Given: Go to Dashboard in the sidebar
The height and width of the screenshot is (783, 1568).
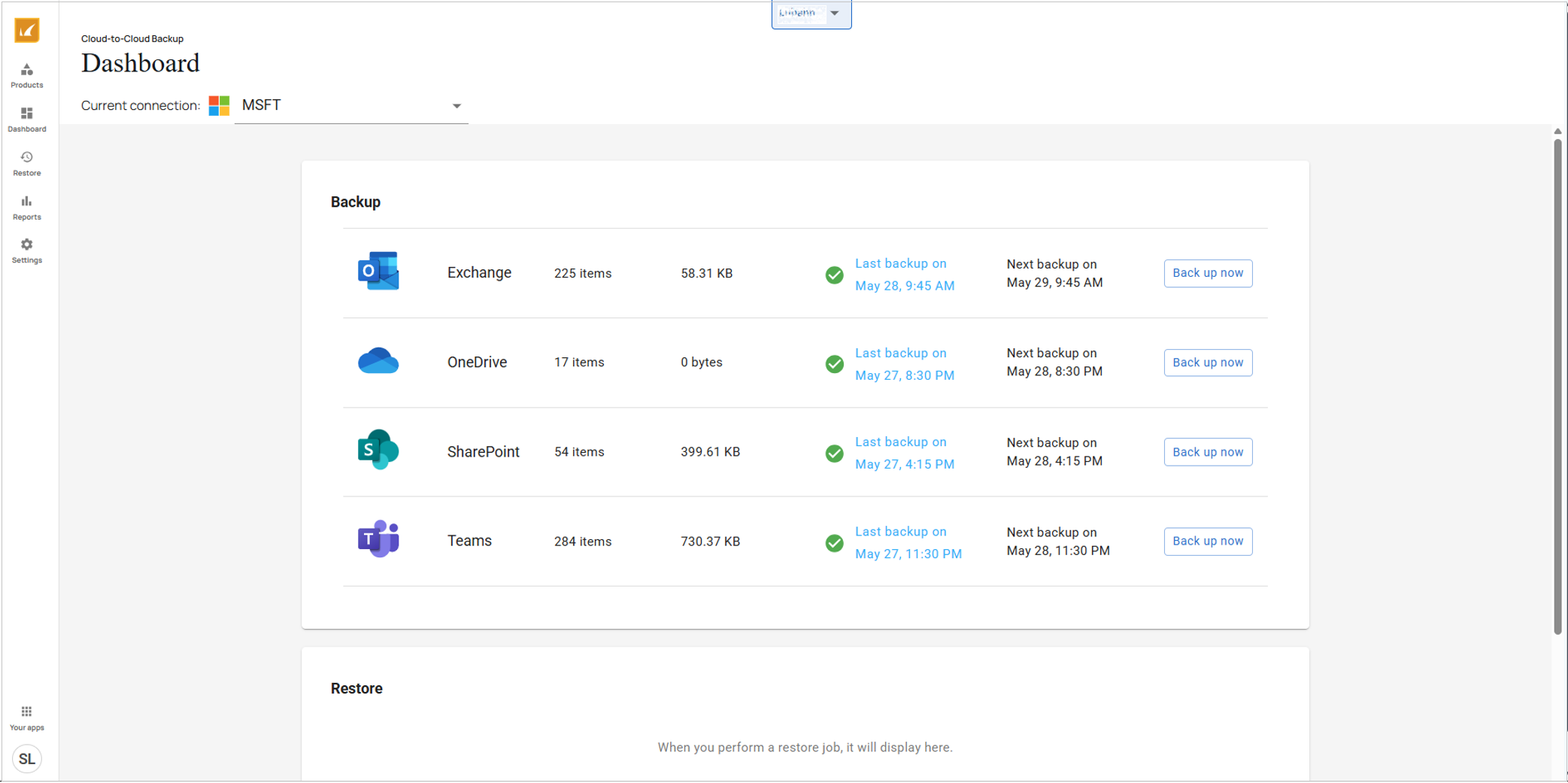Looking at the screenshot, I should (27, 120).
